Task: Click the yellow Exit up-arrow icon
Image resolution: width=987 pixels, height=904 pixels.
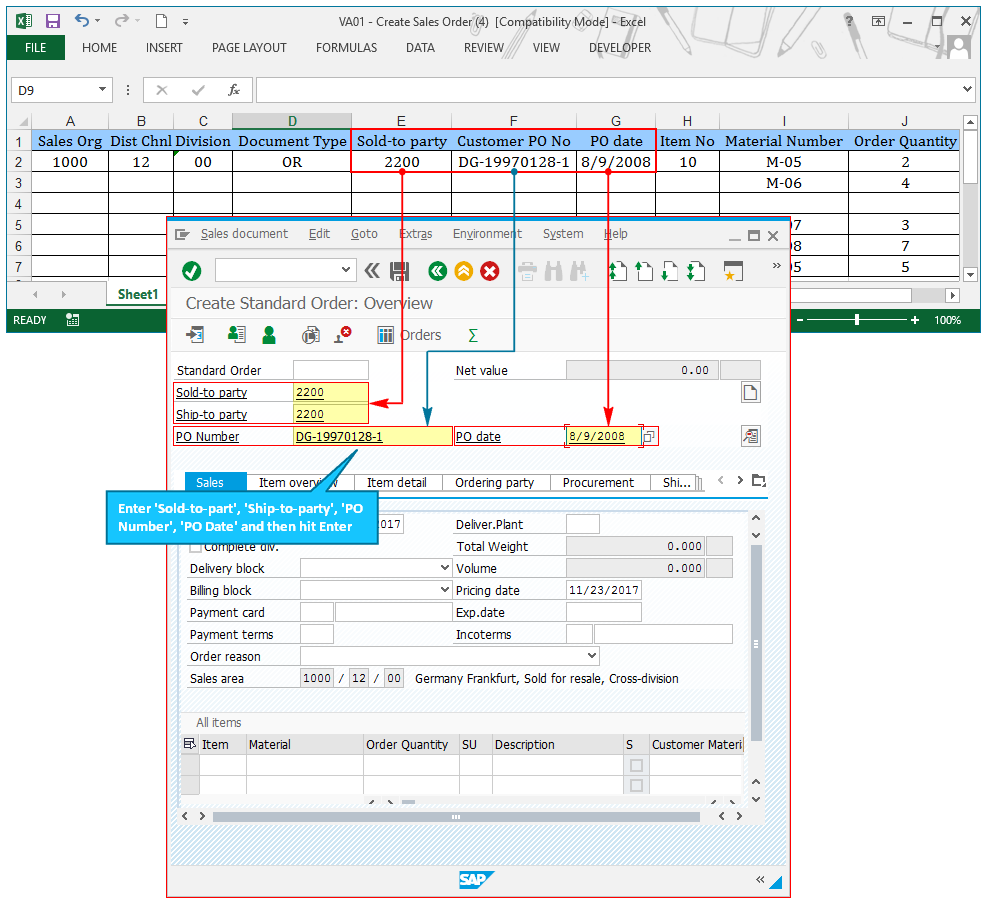Action: pyautogui.click(x=463, y=271)
